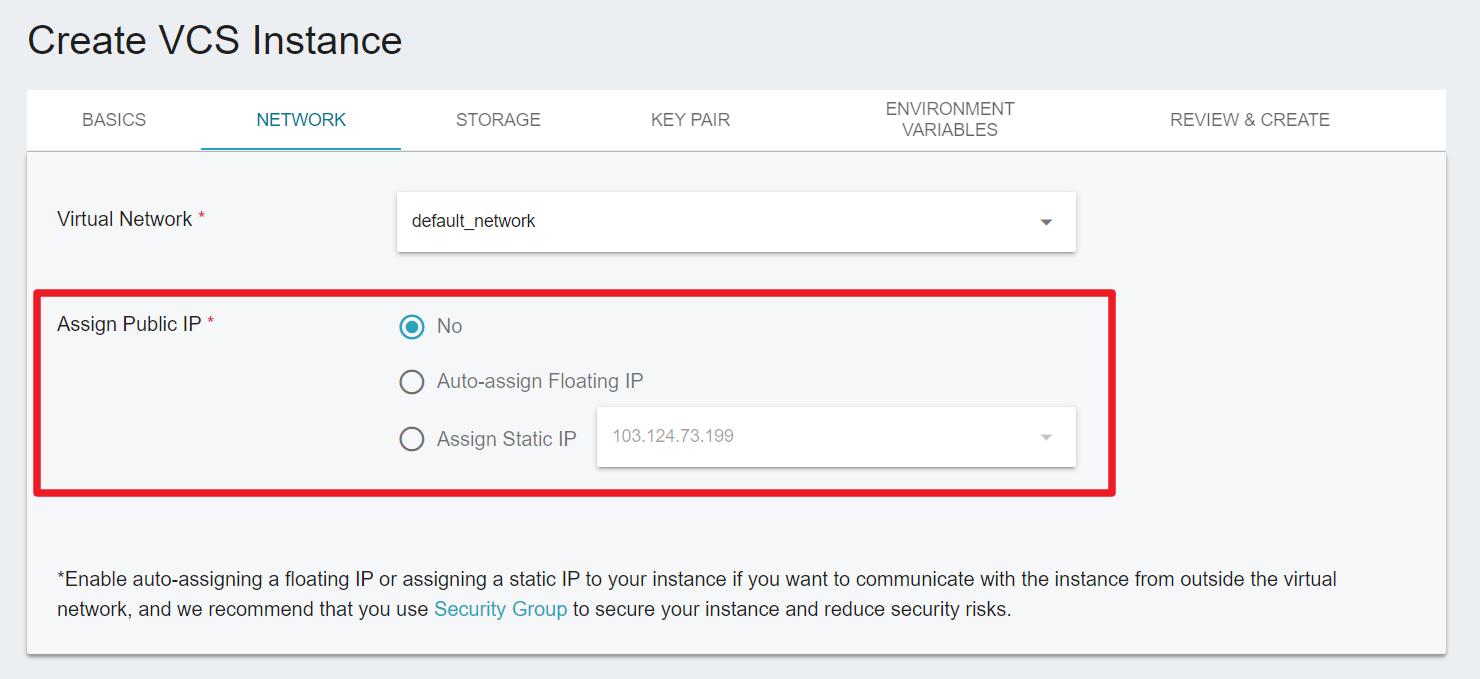
Task: Select the No public IP radio button
Action: pos(412,327)
